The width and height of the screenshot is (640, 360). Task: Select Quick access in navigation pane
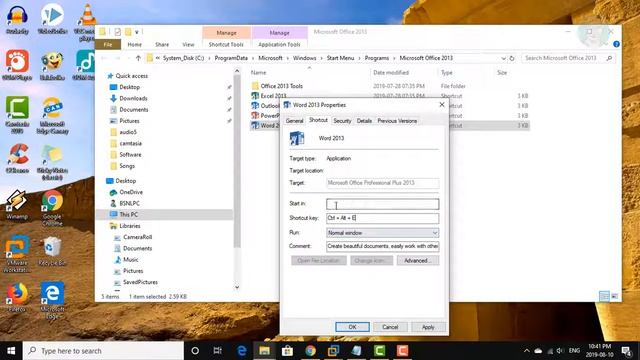coord(131,76)
